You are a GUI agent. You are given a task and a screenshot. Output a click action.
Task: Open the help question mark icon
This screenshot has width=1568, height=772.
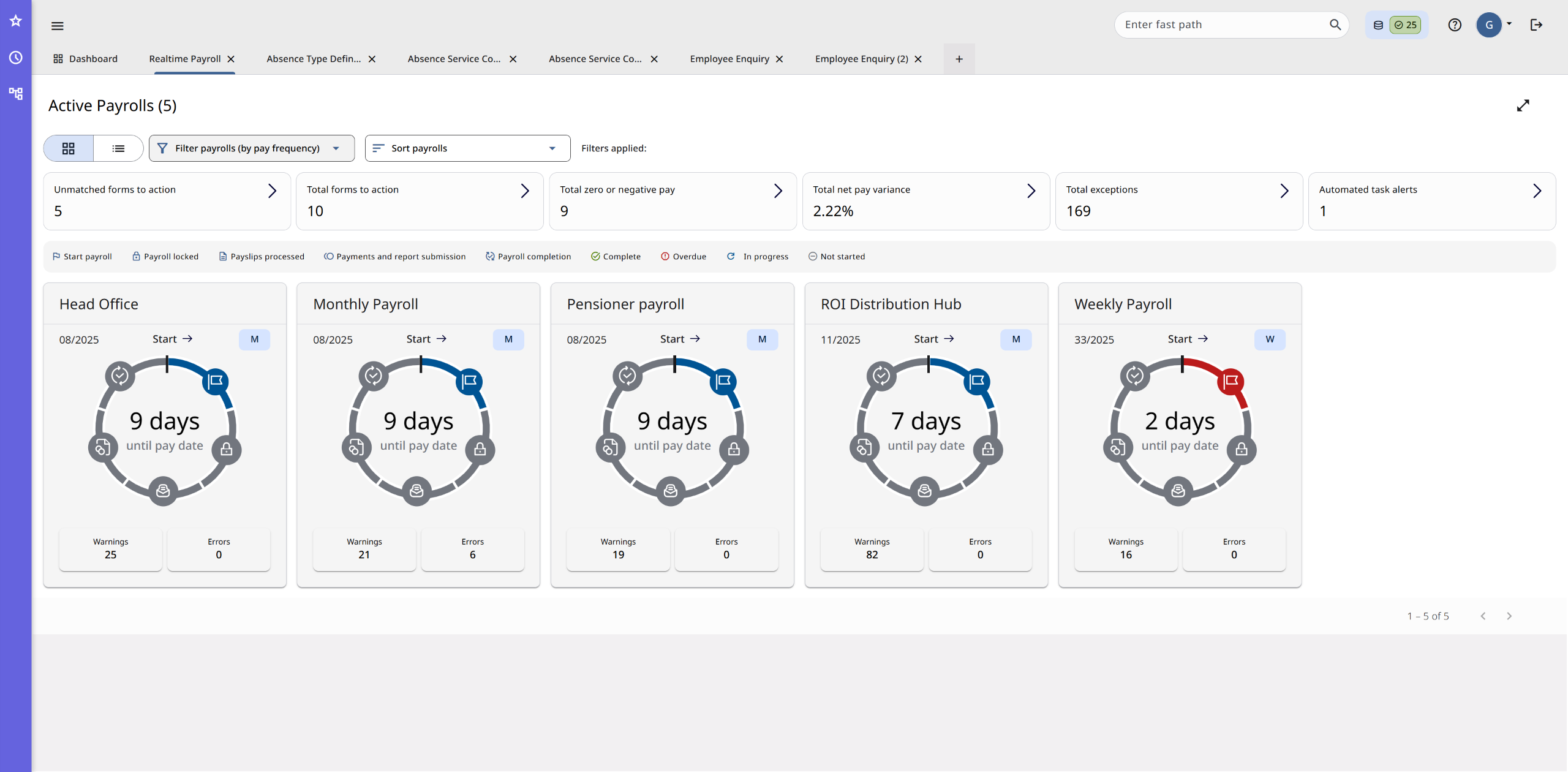[1455, 25]
